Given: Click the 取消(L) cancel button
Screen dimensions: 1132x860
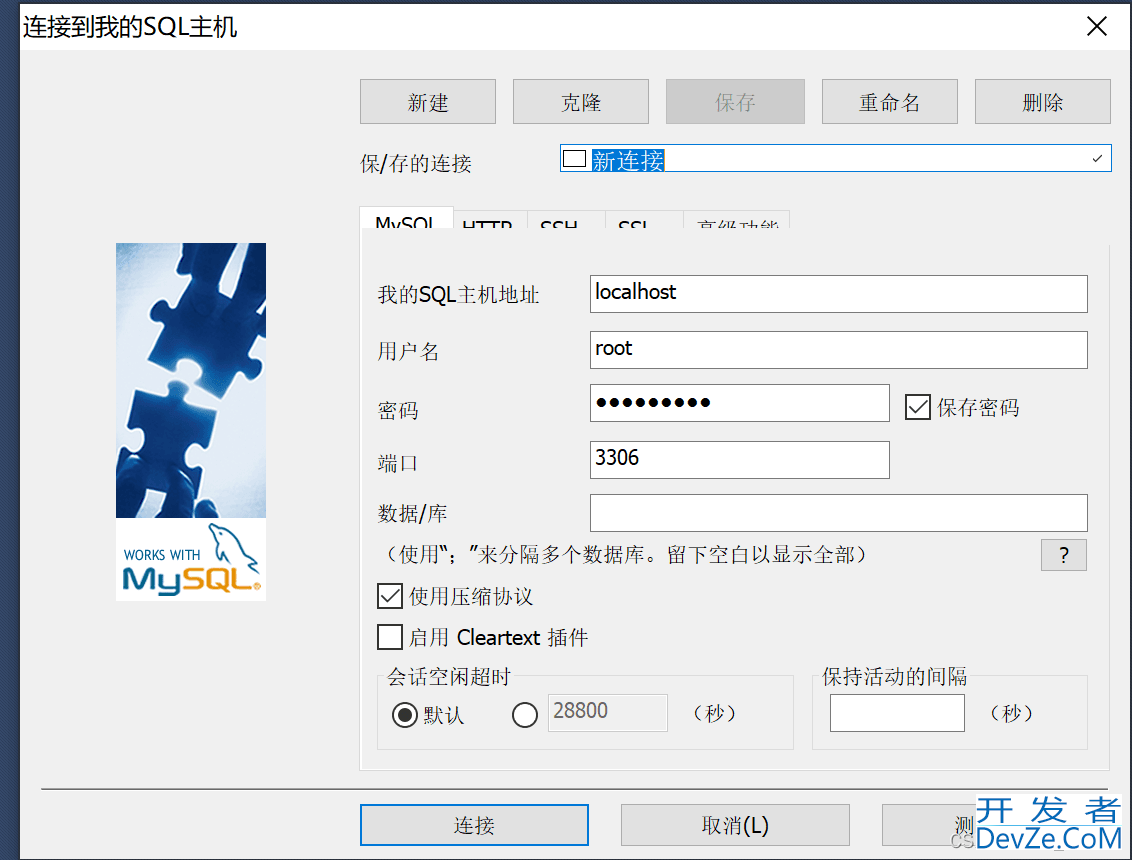Looking at the screenshot, I should tap(735, 825).
